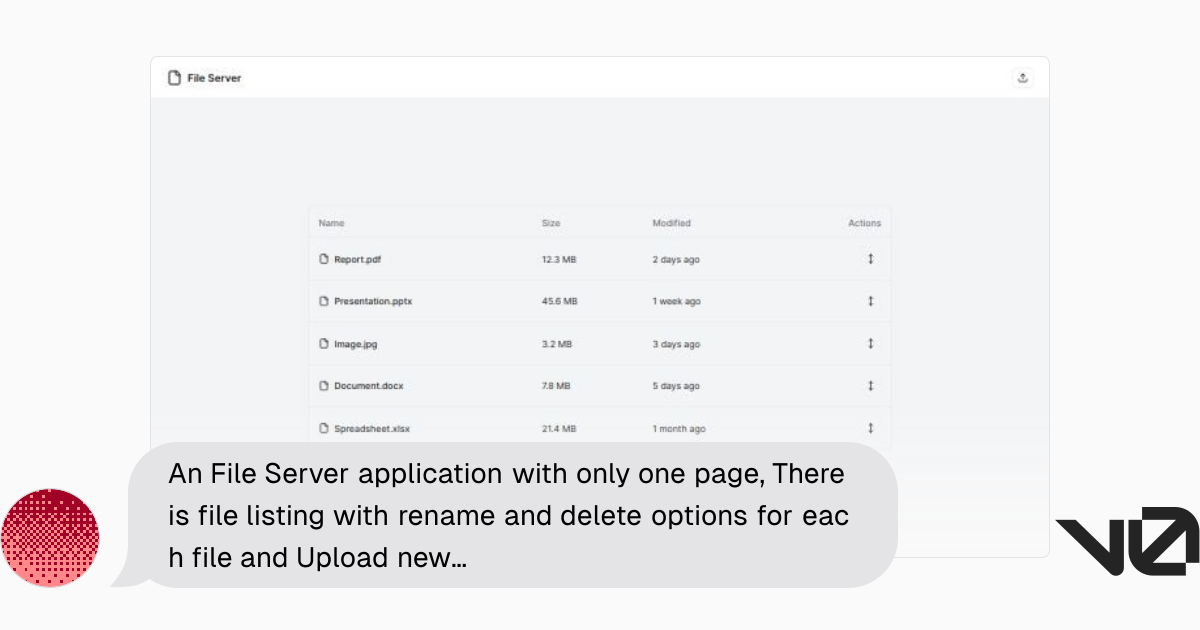Click the '1 week ago' modified date

677,301
